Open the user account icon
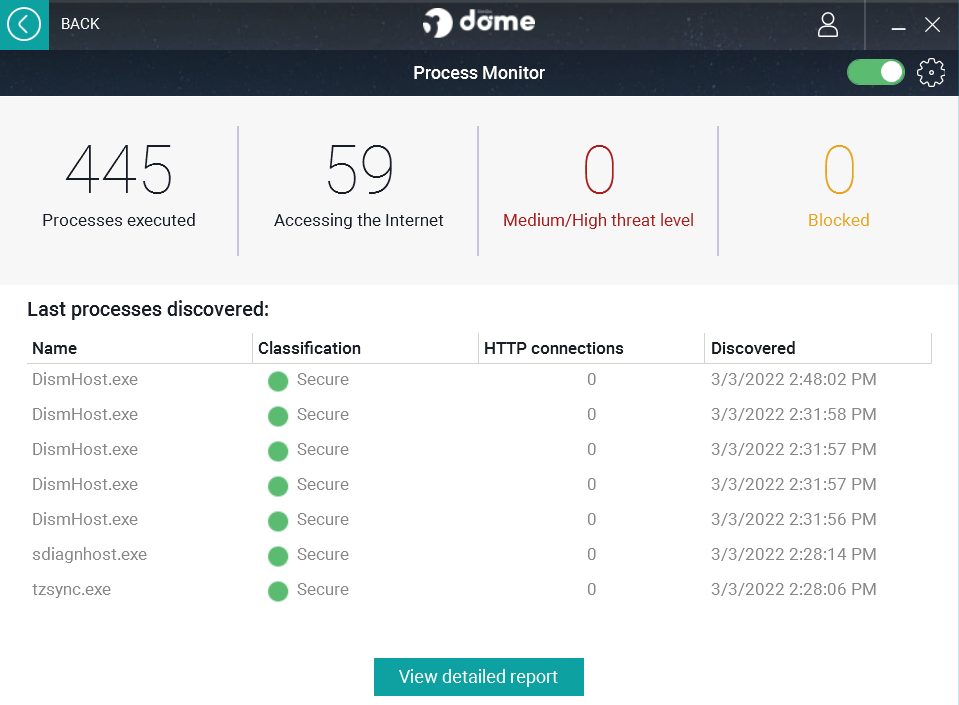 click(x=828, y=26)
